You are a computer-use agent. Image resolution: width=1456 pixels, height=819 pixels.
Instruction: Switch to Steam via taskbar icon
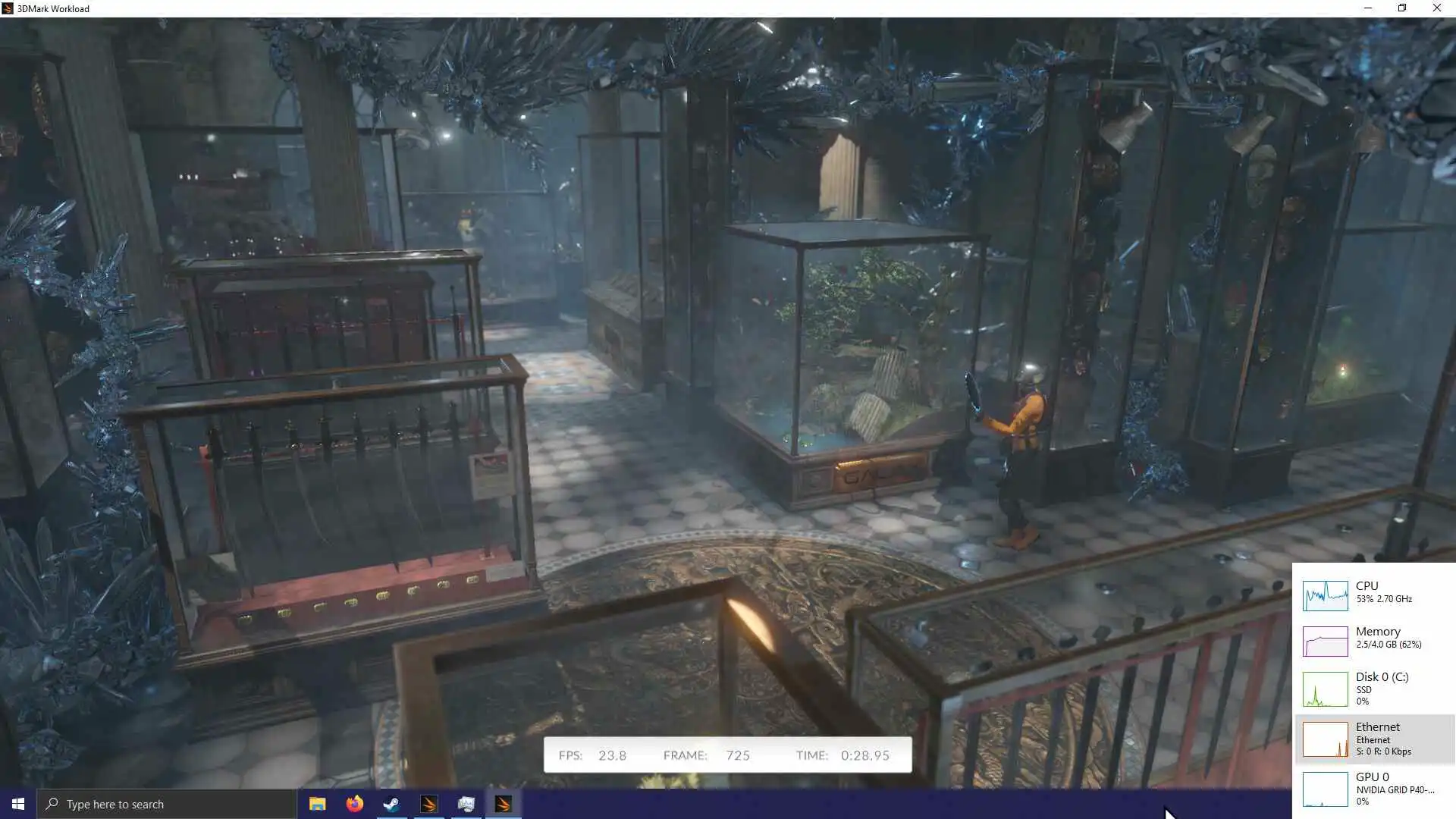coord(391,804)
